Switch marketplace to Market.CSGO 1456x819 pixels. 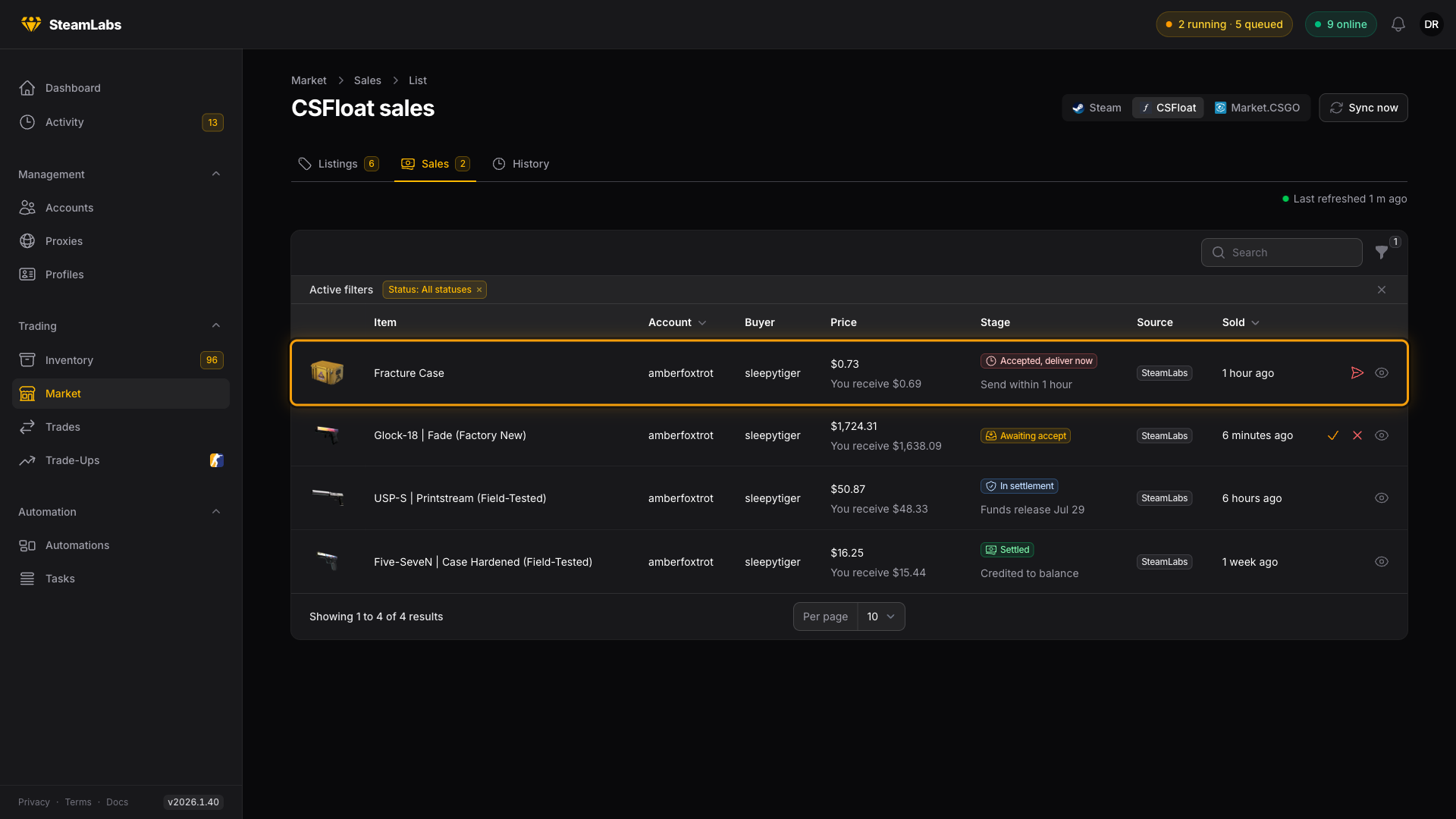pyautogui.click(x=1257, y=108)
